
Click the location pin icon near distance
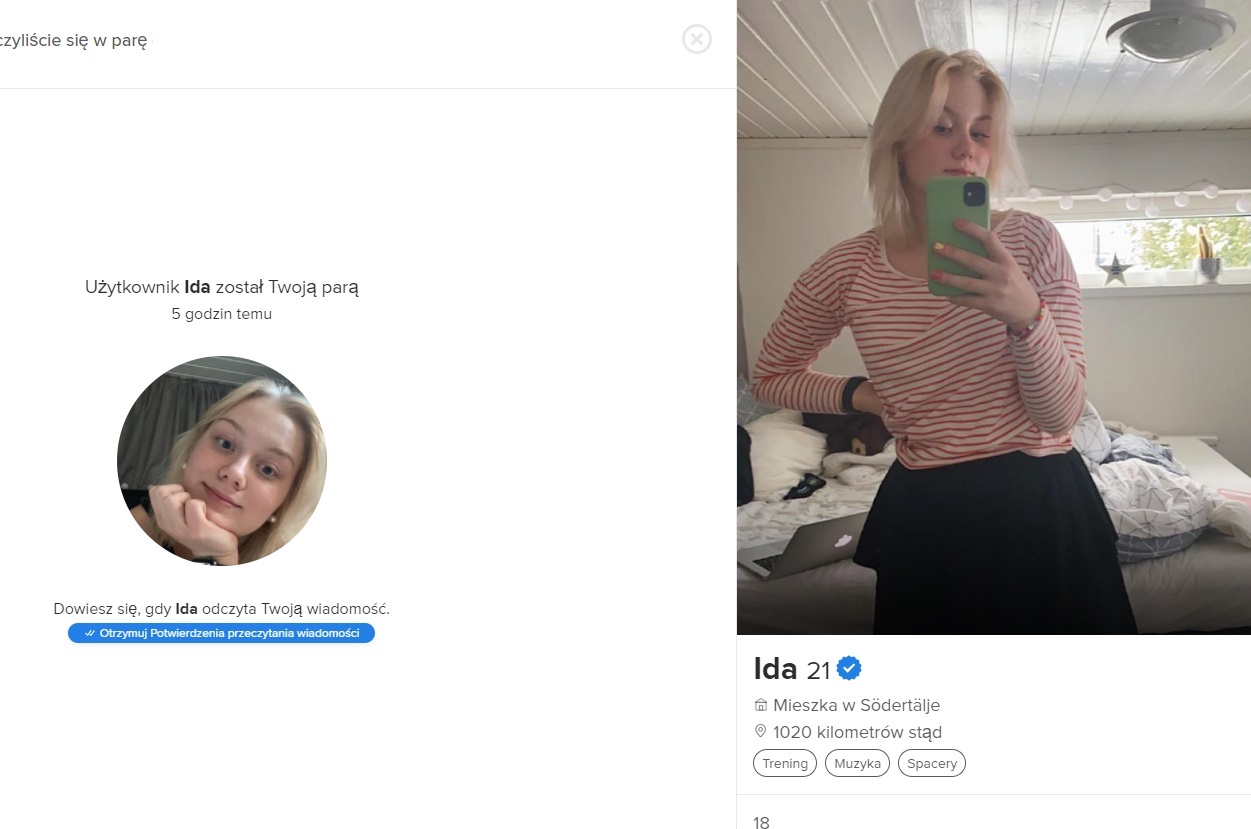click(x=760, y=732)
